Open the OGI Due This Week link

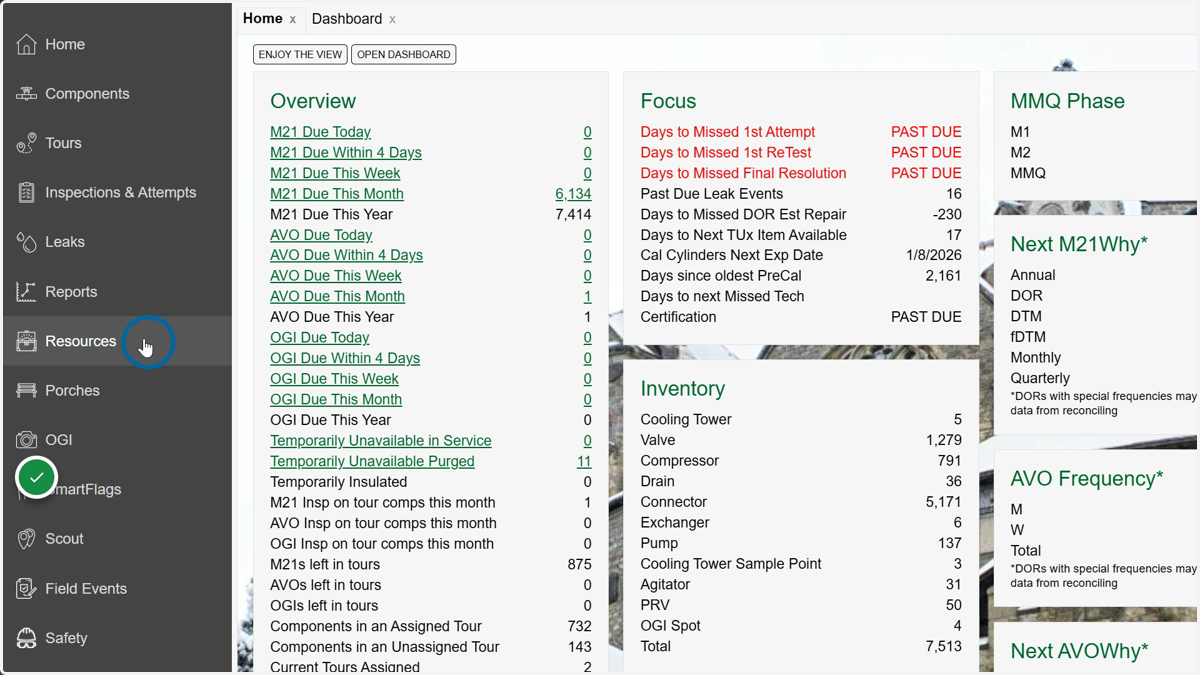[334, 379]
